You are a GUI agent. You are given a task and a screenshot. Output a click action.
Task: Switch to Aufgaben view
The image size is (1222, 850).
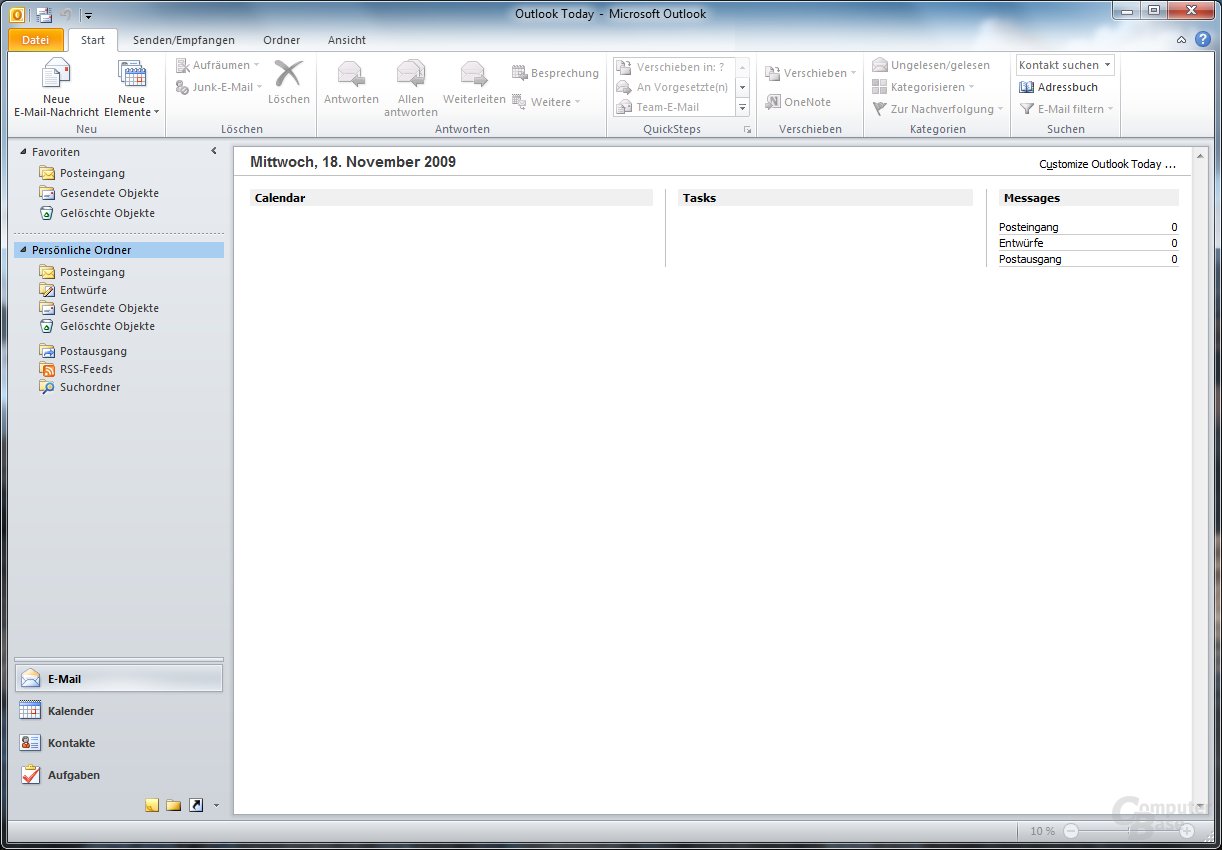click(119, 775)
